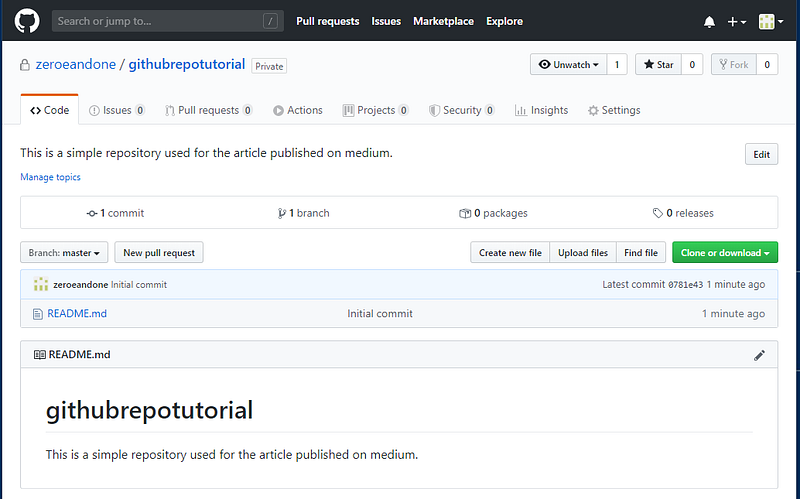Open Issues in top navigation
The height and width of the screenshot is (499, 800).
pyautogui.click(x=386, y=21)
